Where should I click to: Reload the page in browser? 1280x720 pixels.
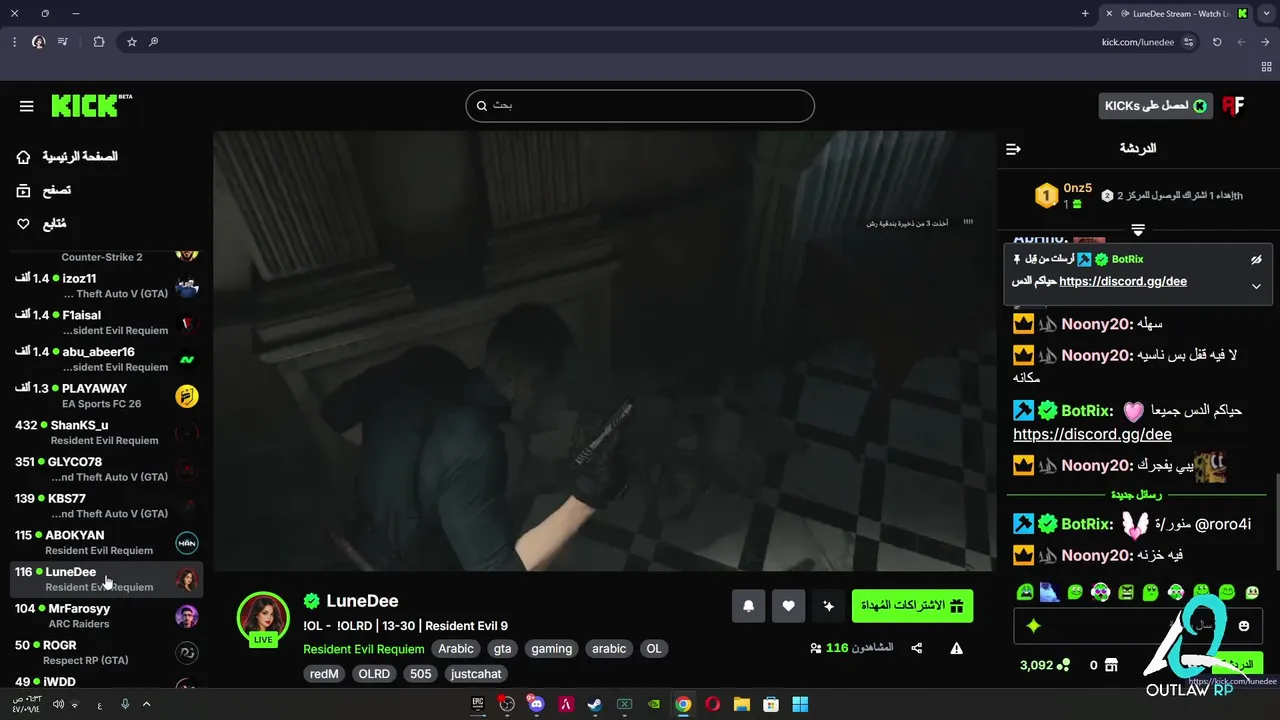(x=1217, y=42)
